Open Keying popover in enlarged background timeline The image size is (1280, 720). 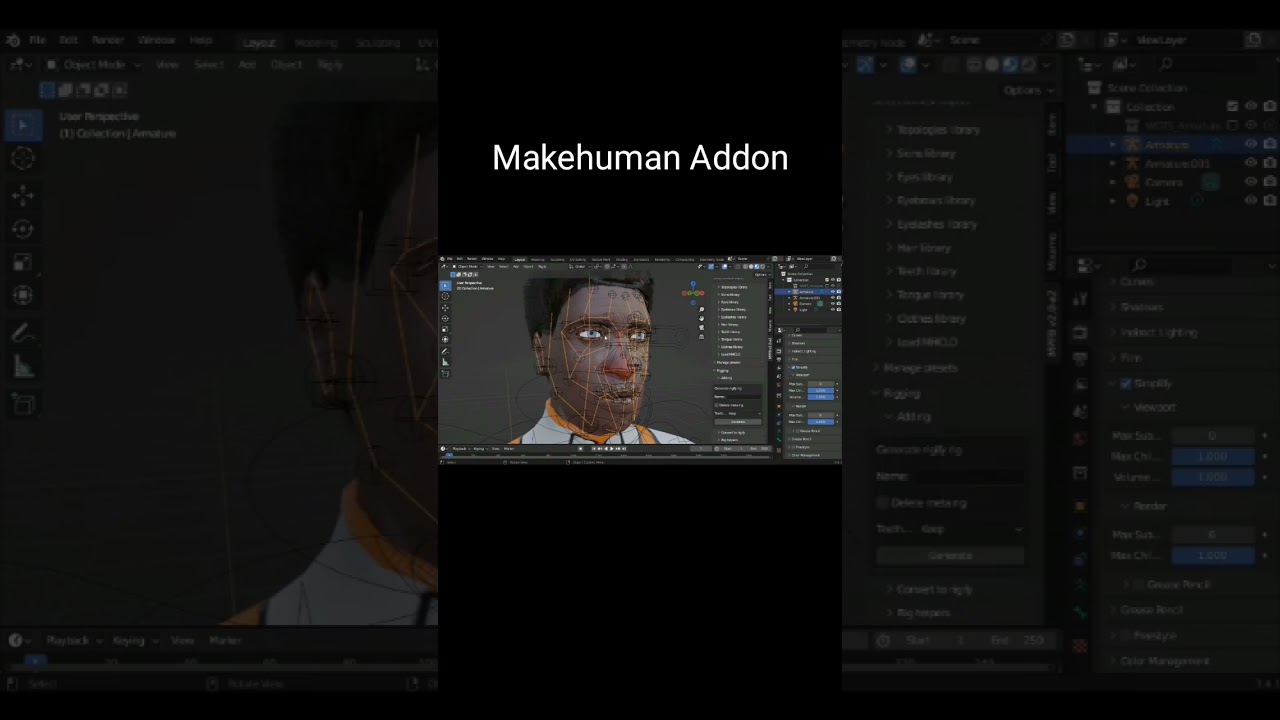pos(134,640)
